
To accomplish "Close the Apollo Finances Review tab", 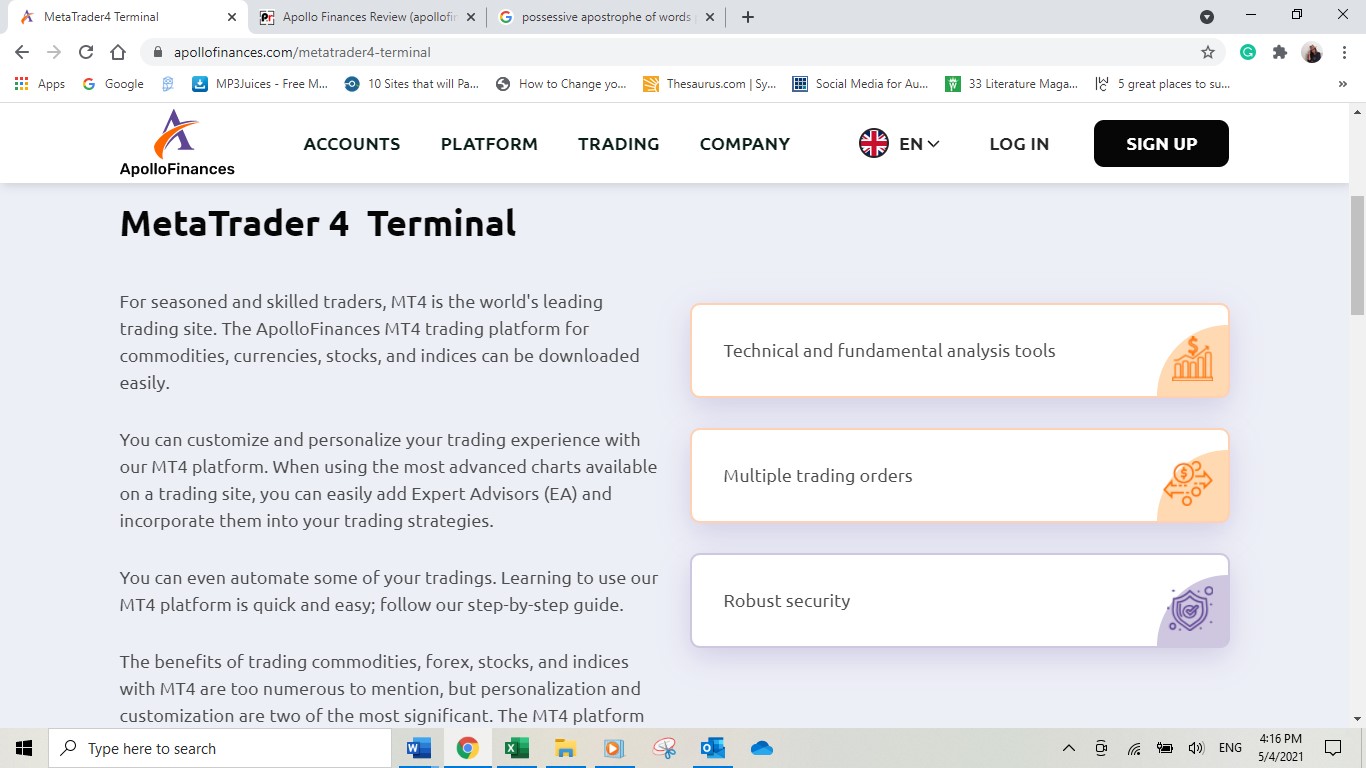I will pyautogui.click(x=471, y=17).
